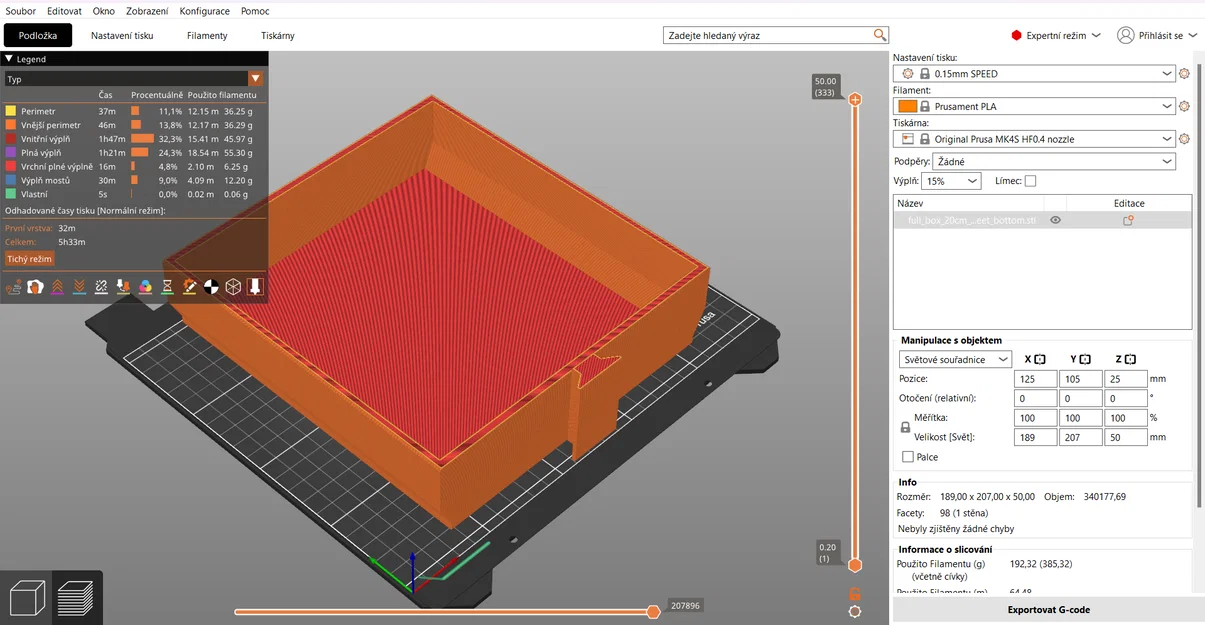1205x625 pixels.
Task: Open Expertní režim mode dropdown
Action: [1056, 35]
